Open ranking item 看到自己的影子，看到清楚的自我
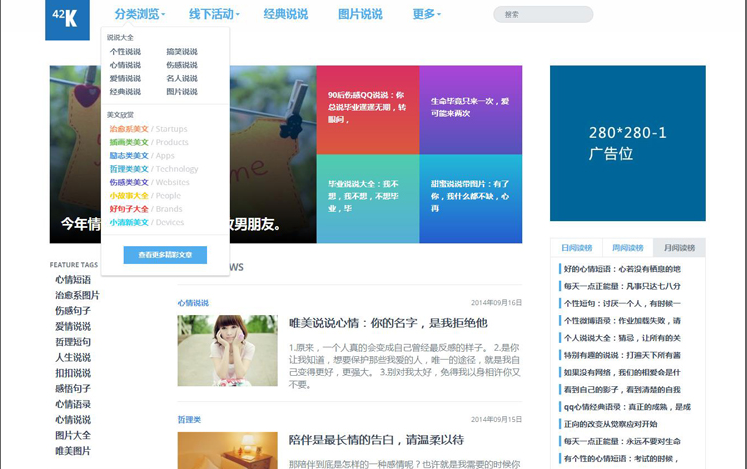Screen dimensions: 747x469 622,389
